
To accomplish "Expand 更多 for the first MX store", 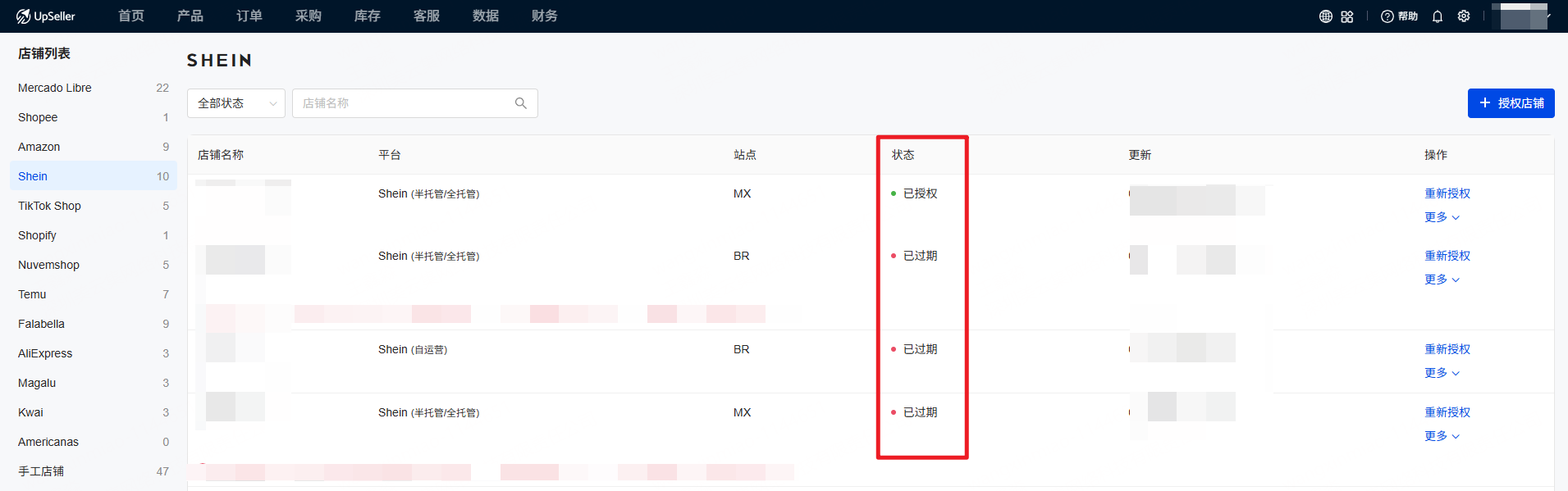I will (x=1442, y=217).
